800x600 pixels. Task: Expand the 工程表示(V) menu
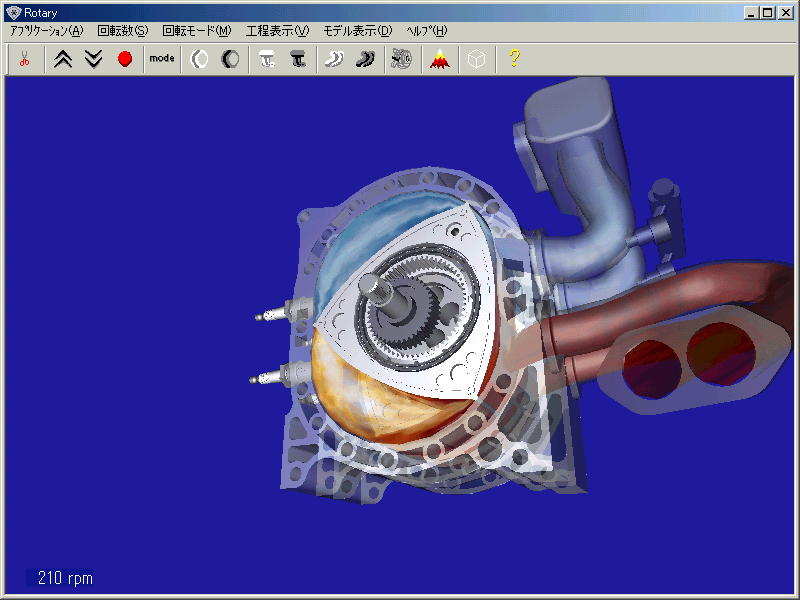point(277,31)
